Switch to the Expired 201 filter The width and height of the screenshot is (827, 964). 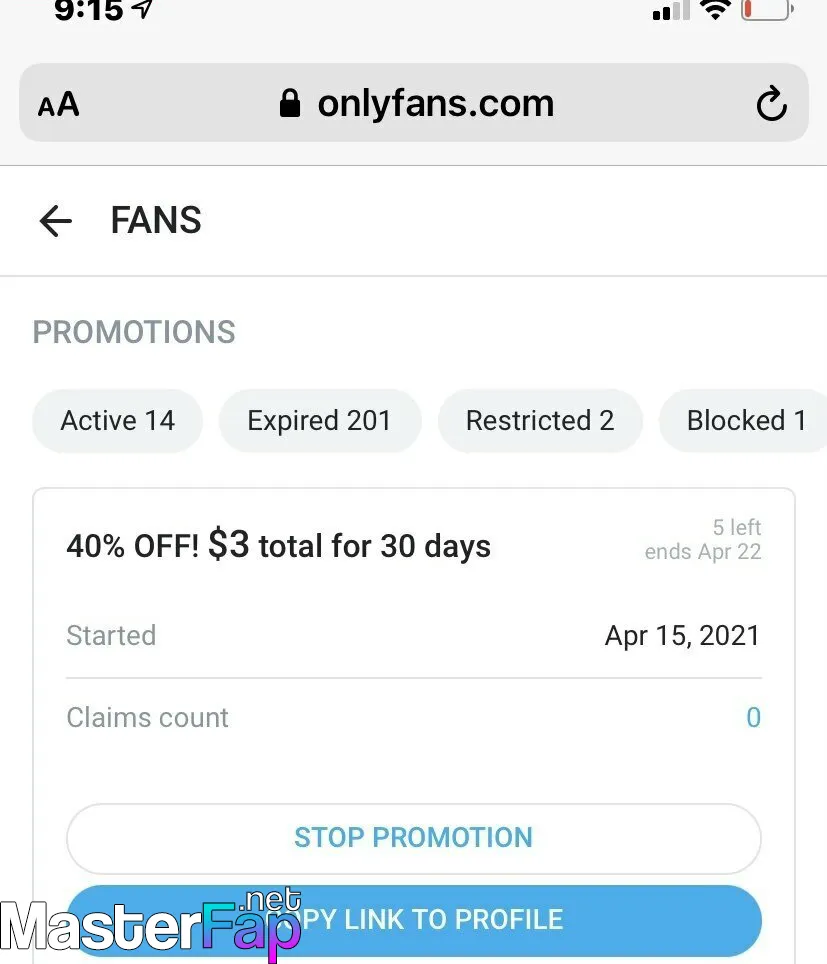pos(320,421)
